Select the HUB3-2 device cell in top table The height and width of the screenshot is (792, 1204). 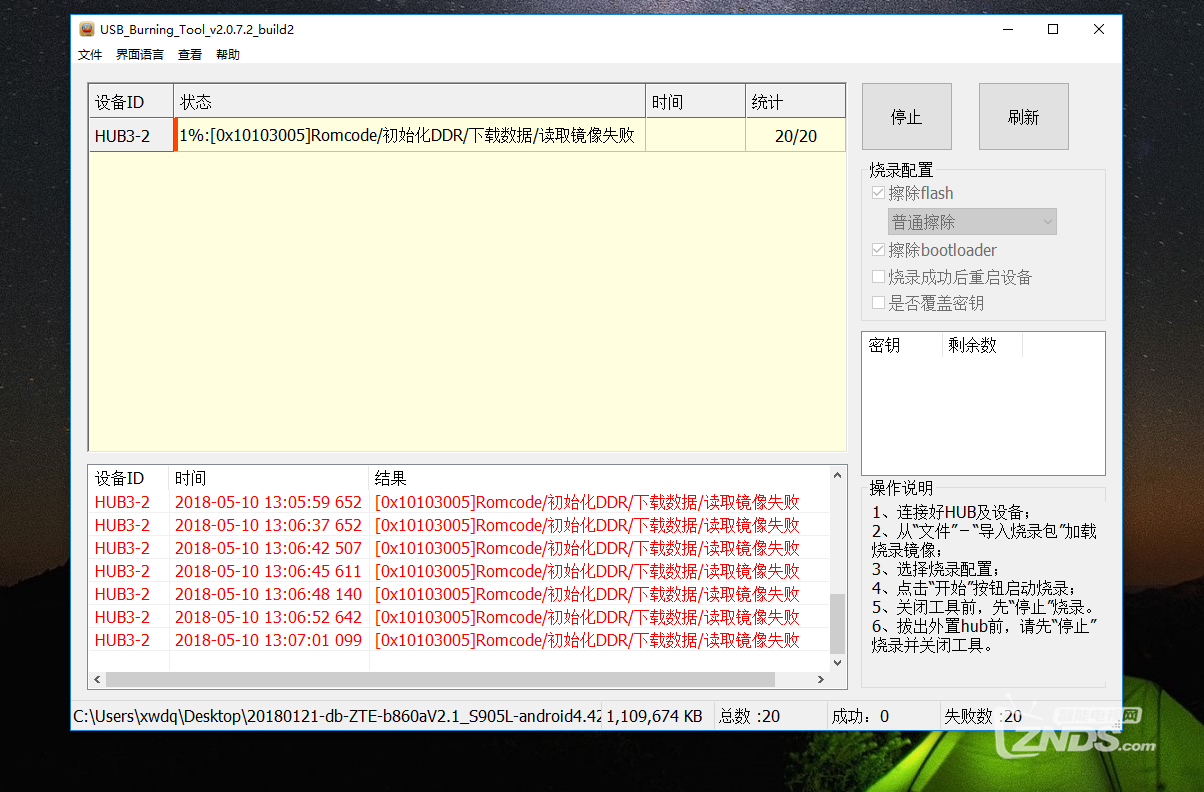[x=131, y=136]
